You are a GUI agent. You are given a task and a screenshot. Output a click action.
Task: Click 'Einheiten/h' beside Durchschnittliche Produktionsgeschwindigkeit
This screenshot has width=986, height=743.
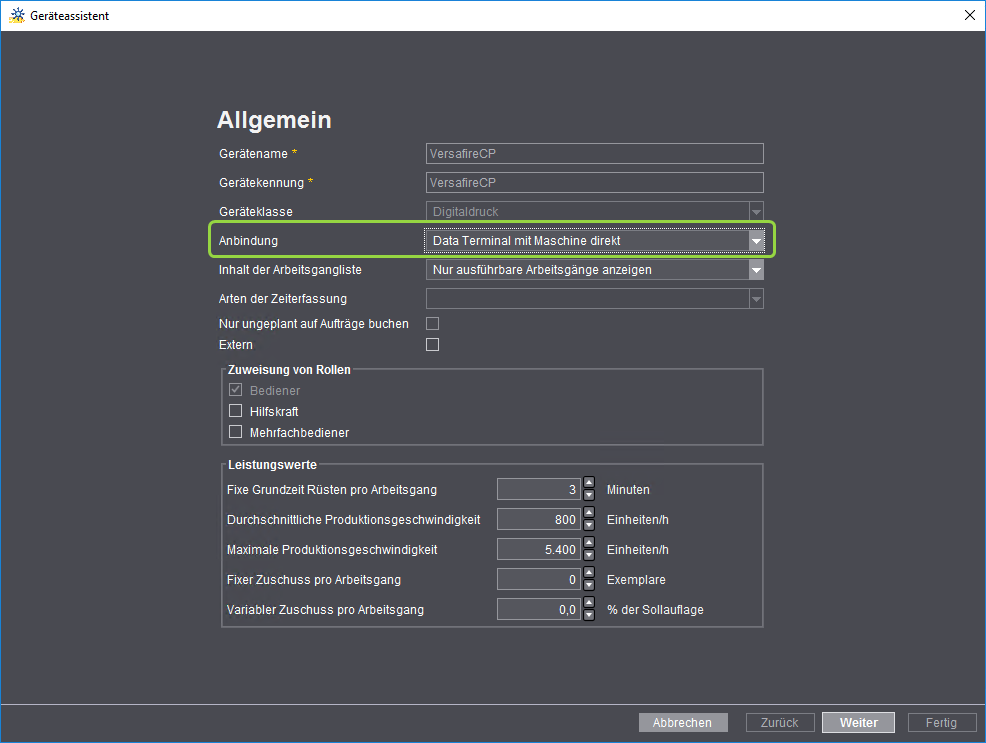tap(638, 520)
